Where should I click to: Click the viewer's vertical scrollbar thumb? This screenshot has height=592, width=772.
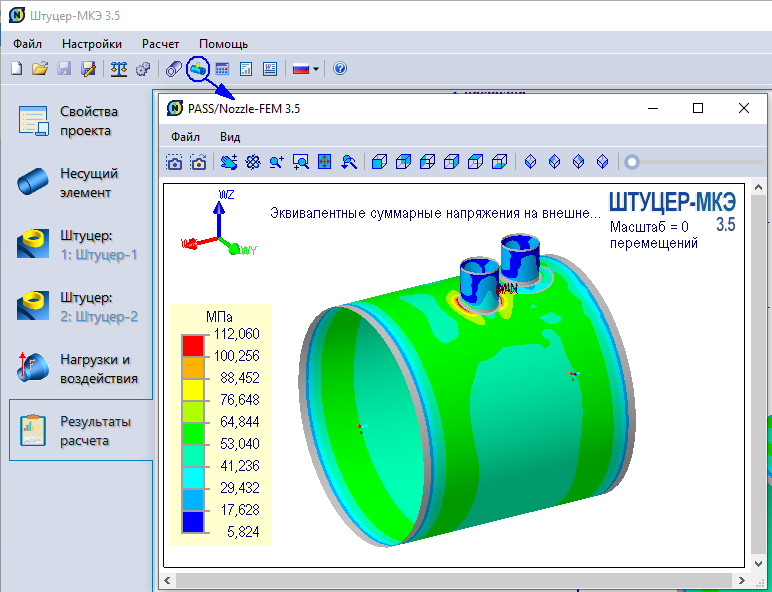click(758, 374)
